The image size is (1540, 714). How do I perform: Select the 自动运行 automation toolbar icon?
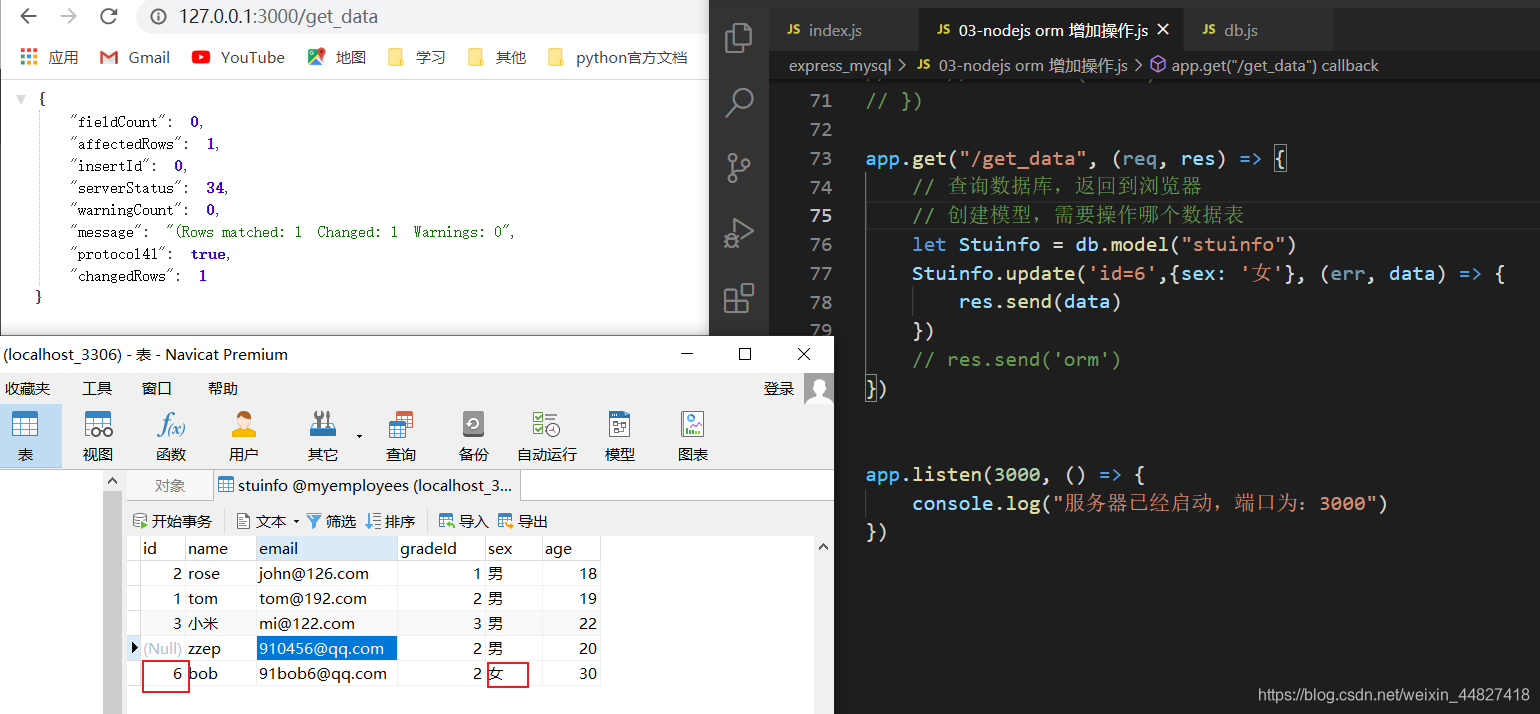[547, 436]
